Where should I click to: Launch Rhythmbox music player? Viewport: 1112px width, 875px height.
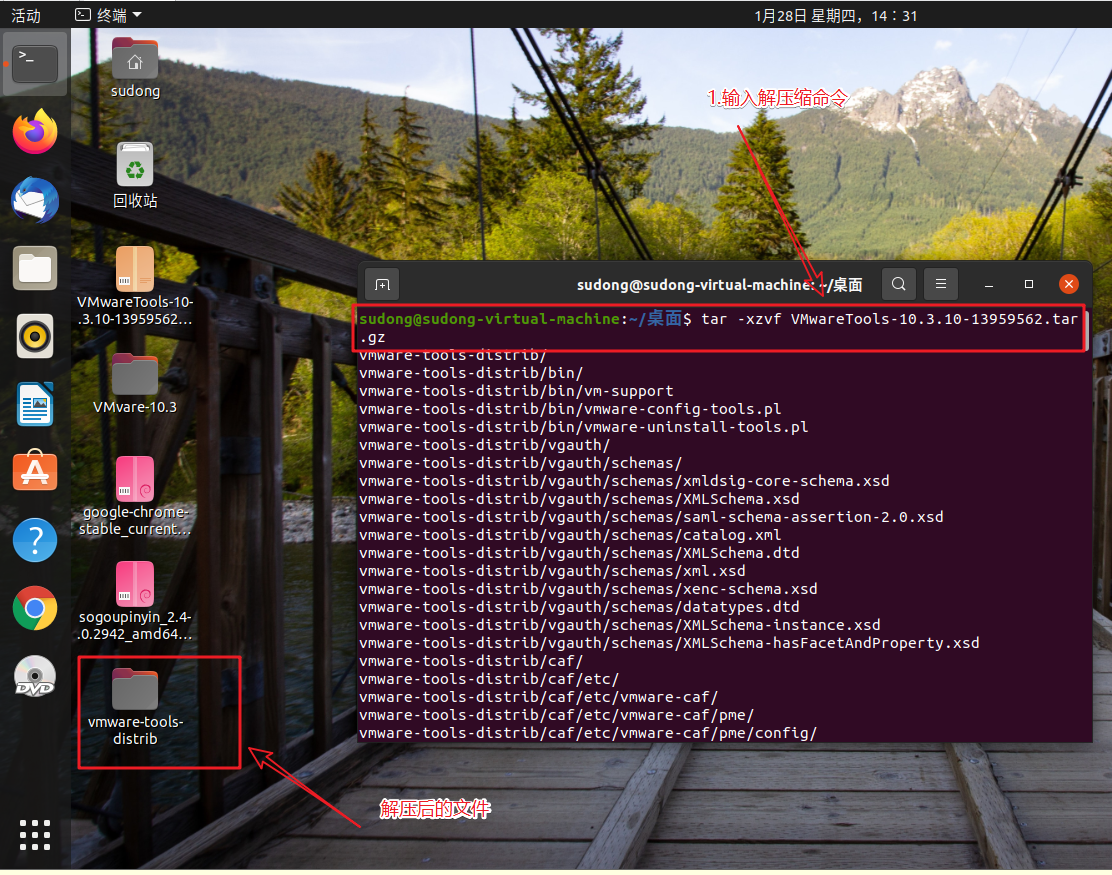click(x=35, y=336)
